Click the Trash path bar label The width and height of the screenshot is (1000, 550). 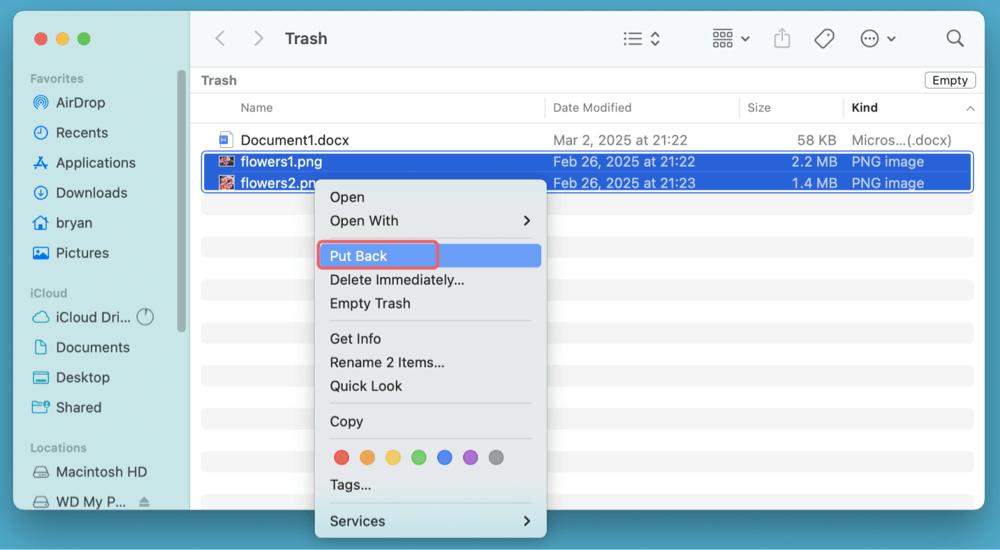[x=219, y=80]
